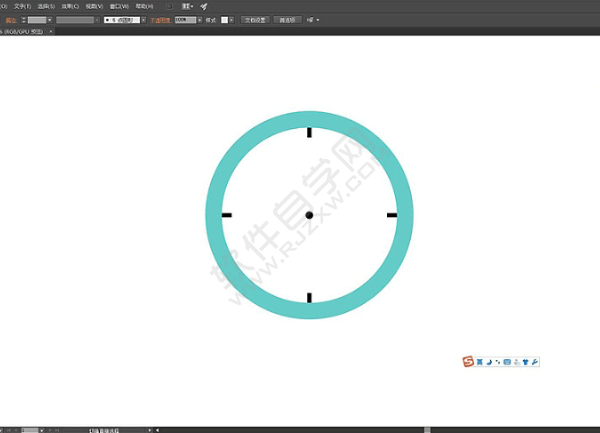Image resolution: width=600 pixels, height=433 pixels.
Task: Open the 帮助(H) menu
Action: pyautogui.click(x=144, y=7)
